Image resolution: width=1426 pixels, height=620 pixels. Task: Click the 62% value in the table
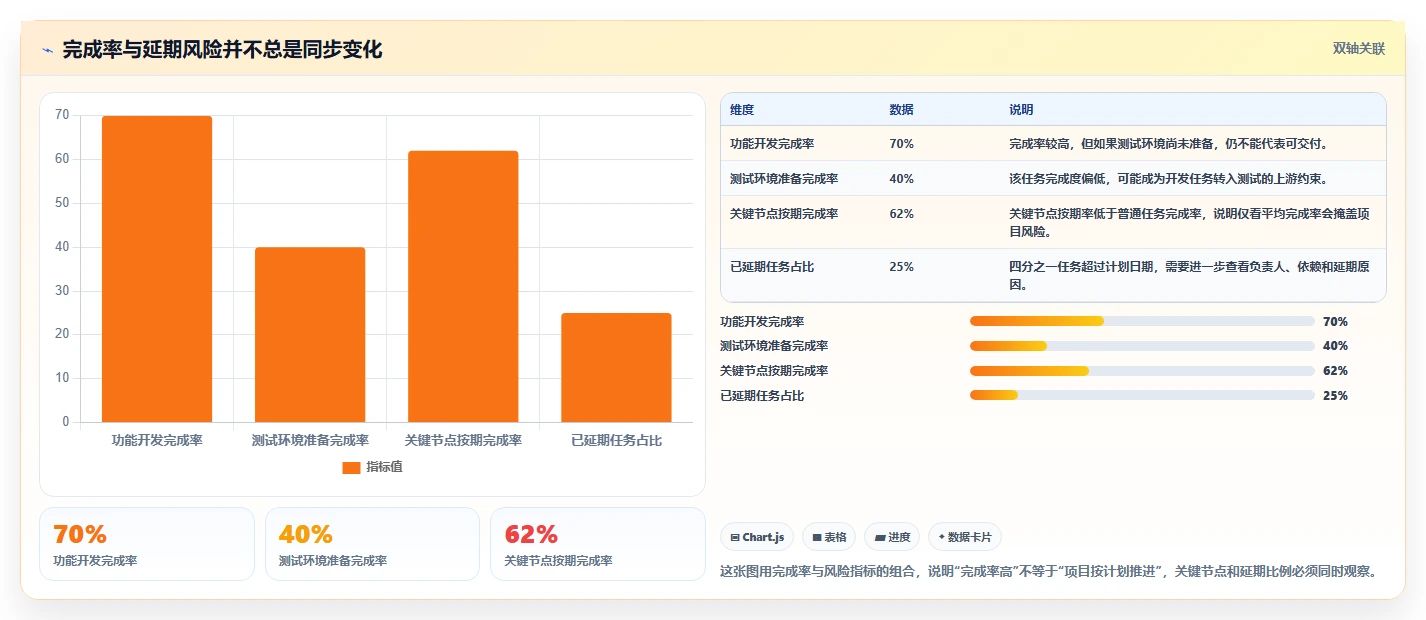tap(901, 214)
